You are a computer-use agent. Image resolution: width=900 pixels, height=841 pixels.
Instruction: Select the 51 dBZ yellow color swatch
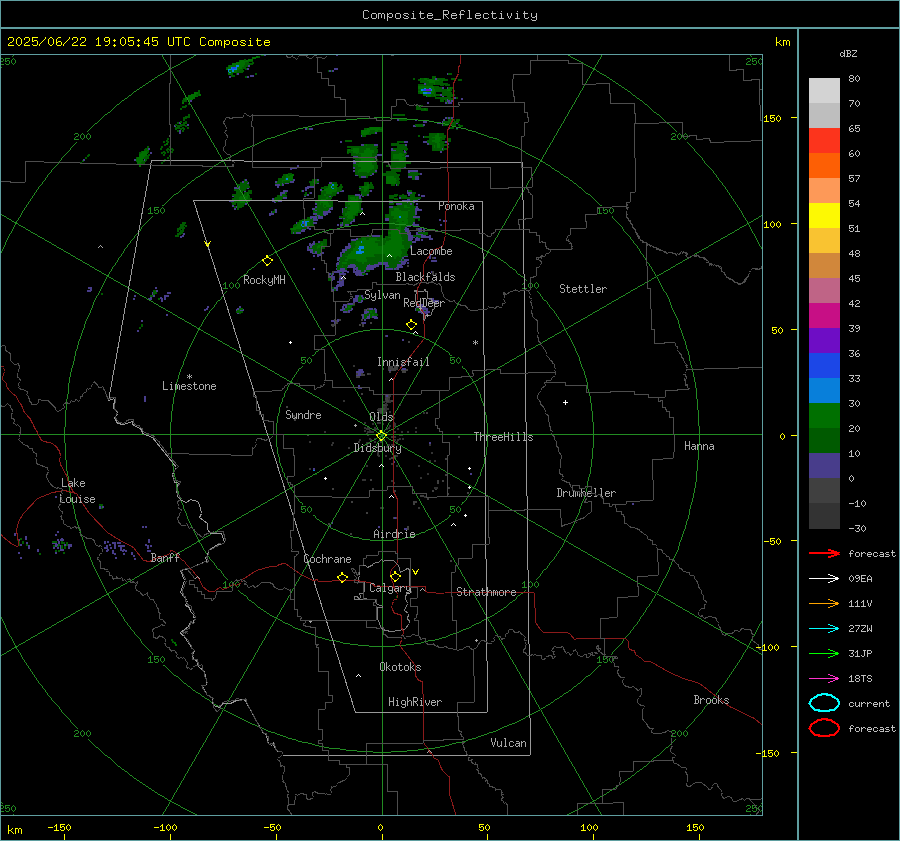tap(824, 216)
